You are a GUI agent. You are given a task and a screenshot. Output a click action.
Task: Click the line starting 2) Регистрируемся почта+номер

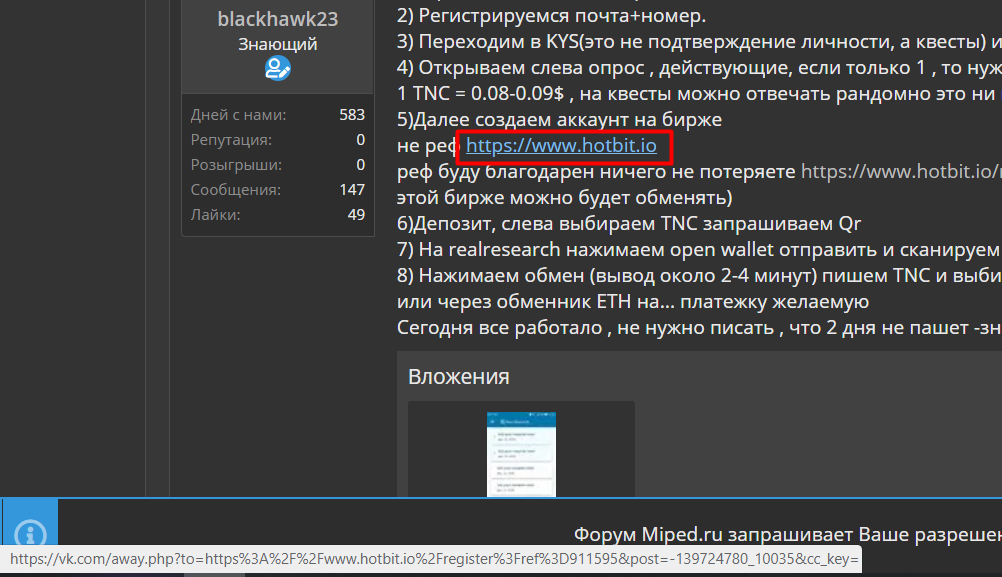pyautogui.click(x=551, y=15)
